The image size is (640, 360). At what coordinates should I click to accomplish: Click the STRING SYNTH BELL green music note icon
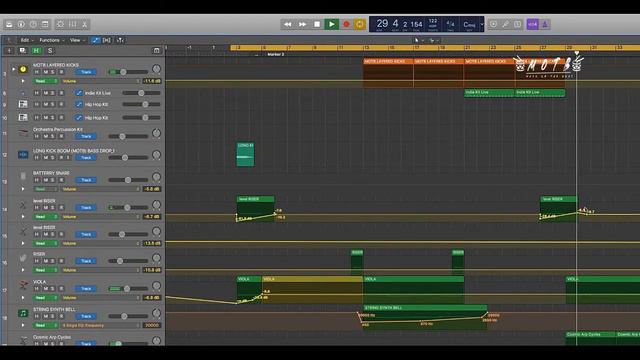[x=23, y=313]
